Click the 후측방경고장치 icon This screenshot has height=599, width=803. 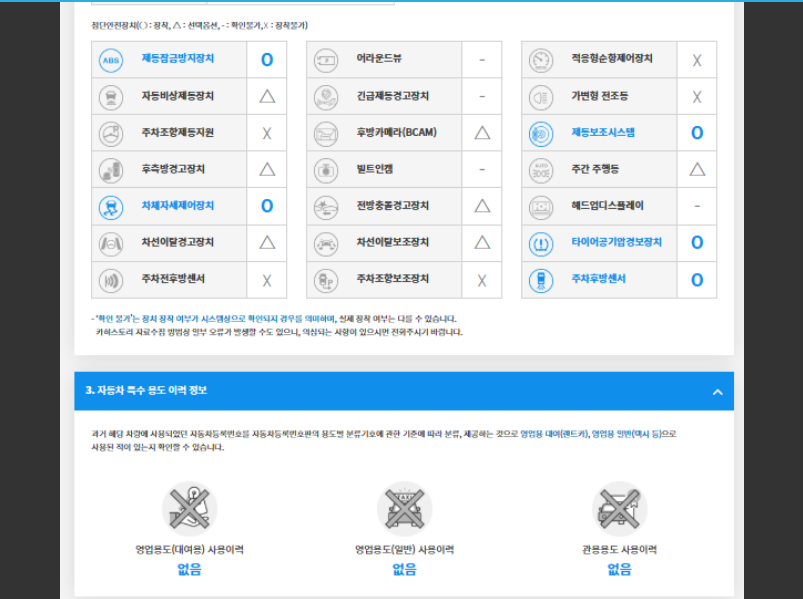click(111, 170)
